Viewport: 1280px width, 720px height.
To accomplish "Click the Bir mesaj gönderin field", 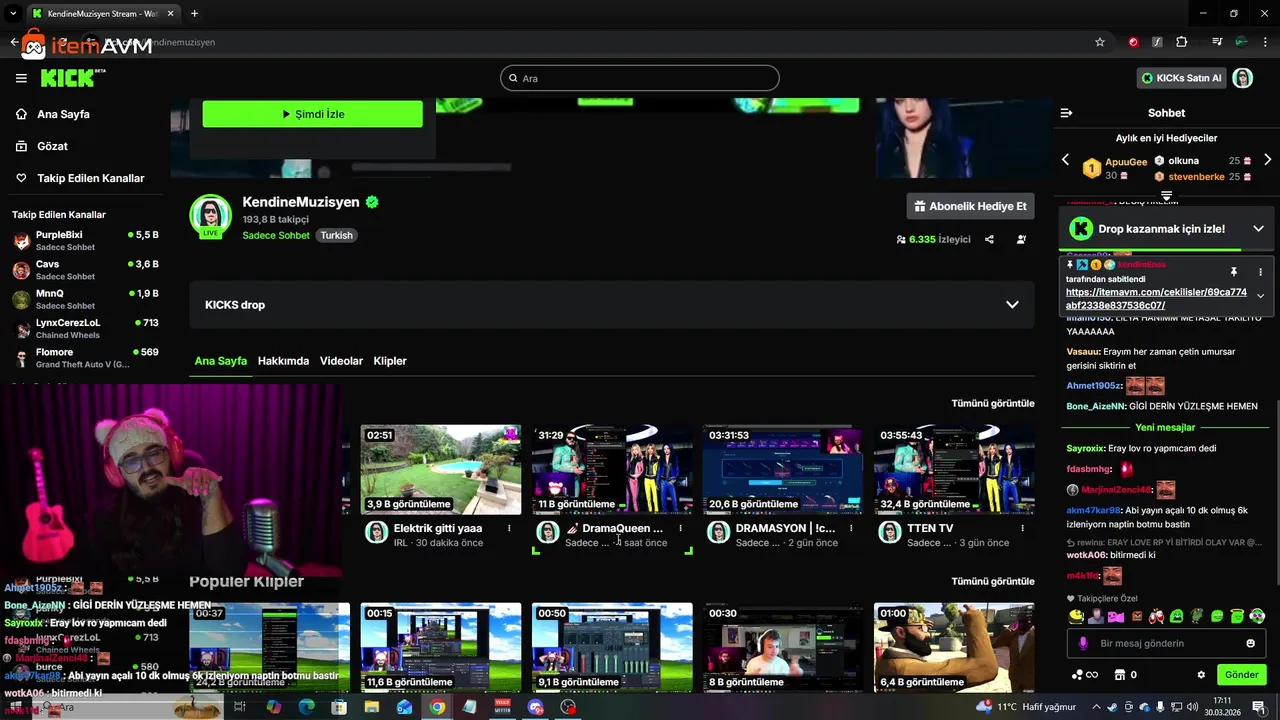I will pos(1166,643).
